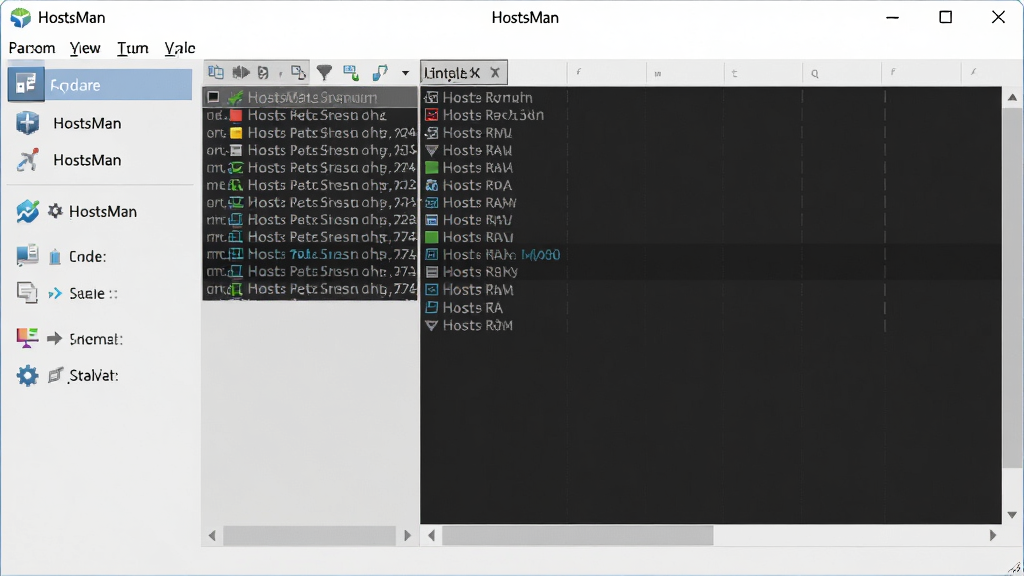
Task: Select the "Hosts RAh M/090" highlighted row
Action: [x=711, y=255]
